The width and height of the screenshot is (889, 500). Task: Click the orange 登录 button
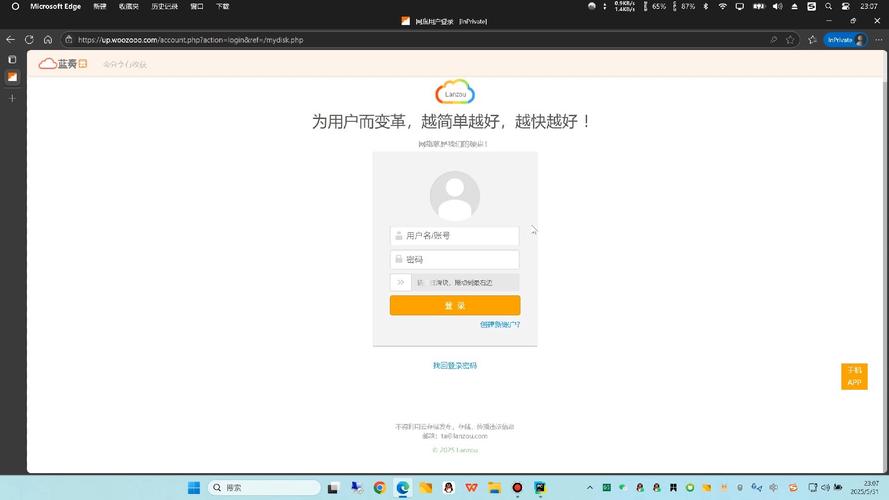coord(455,306)
